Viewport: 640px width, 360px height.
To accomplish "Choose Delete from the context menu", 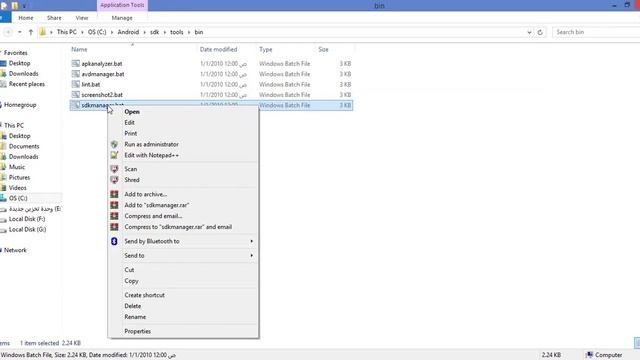I will pyautogui.click(x=183, y=306).
